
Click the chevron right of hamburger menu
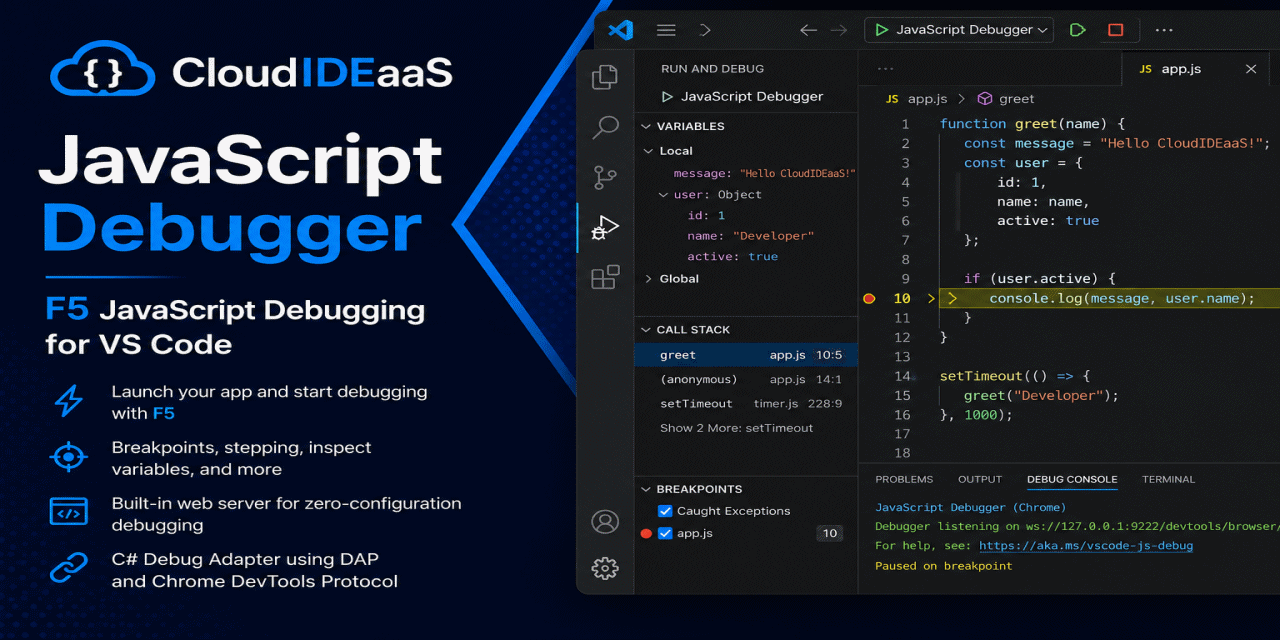point(705,30)
